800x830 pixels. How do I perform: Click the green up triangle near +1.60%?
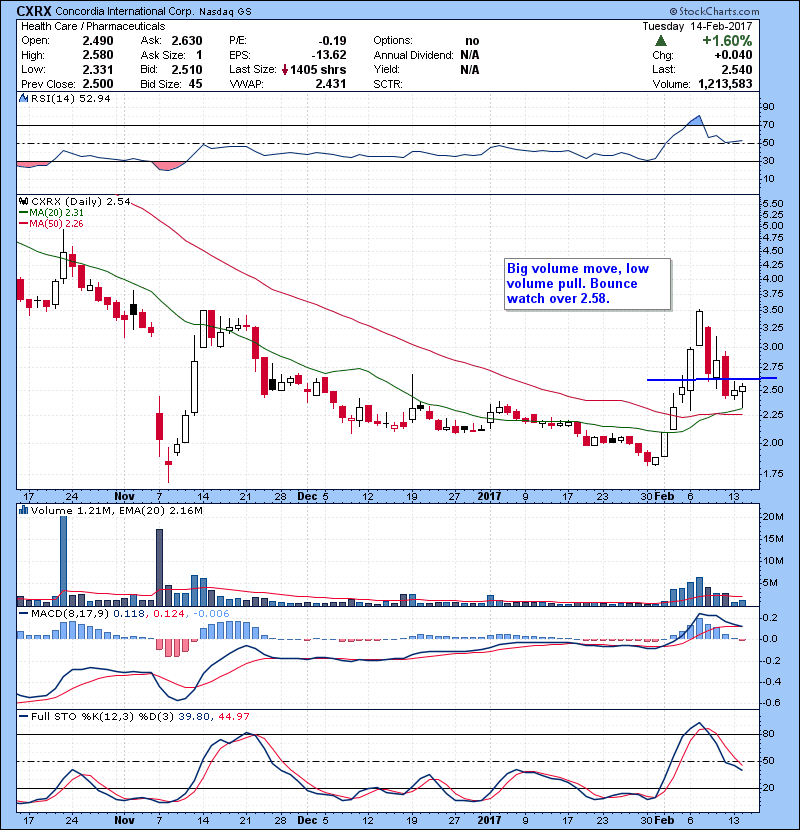(661, 41)
